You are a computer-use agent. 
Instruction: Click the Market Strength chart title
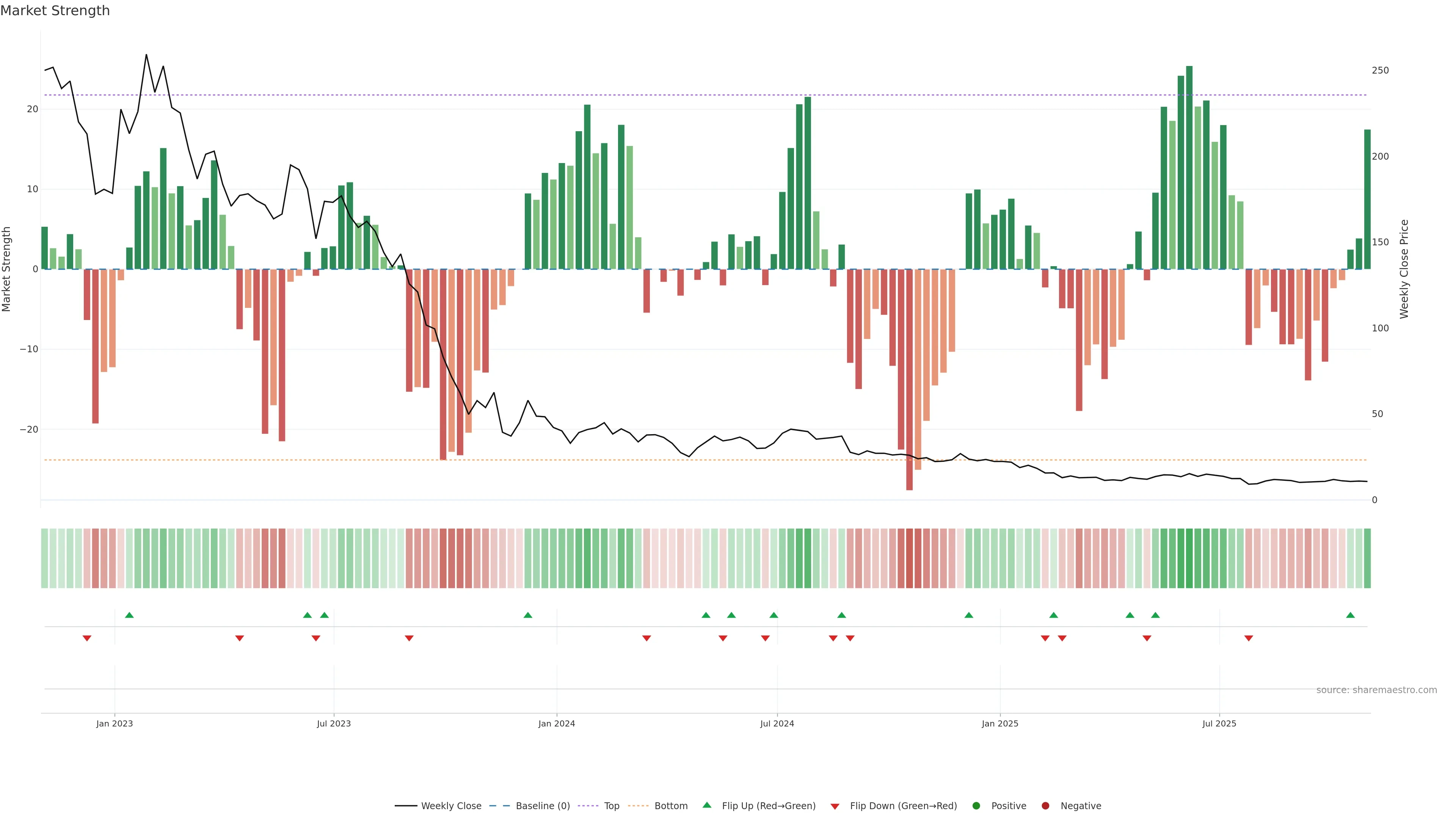(55, 11)
